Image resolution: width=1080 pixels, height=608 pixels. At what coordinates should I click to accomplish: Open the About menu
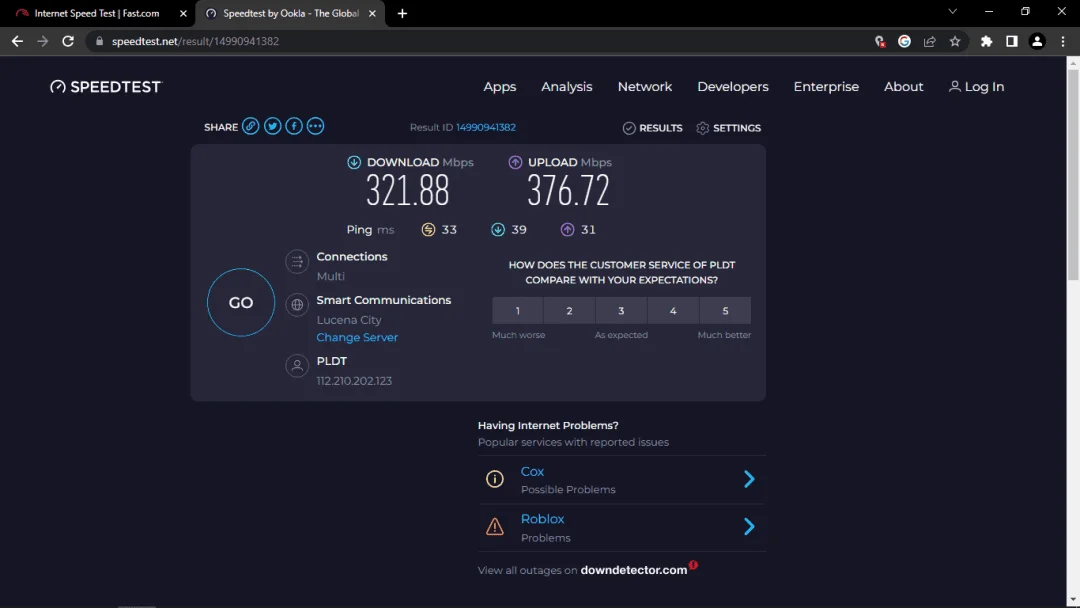(904, 87)
